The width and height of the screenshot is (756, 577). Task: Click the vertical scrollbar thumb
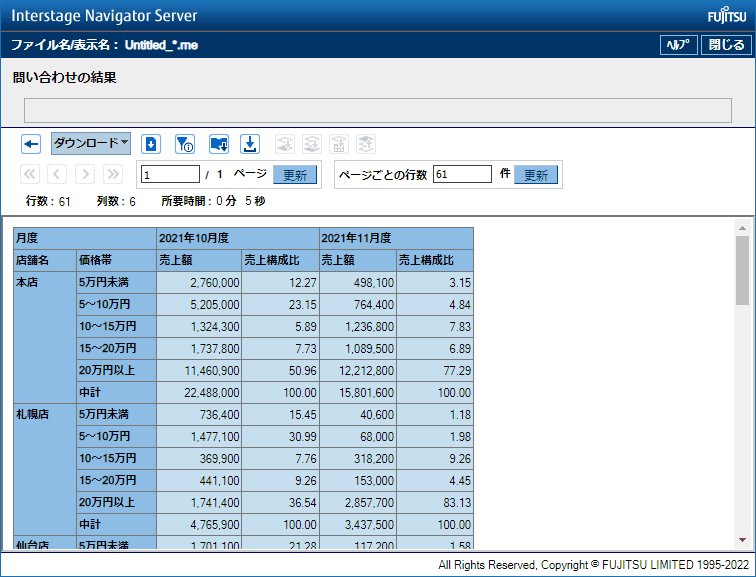point(742,270)
